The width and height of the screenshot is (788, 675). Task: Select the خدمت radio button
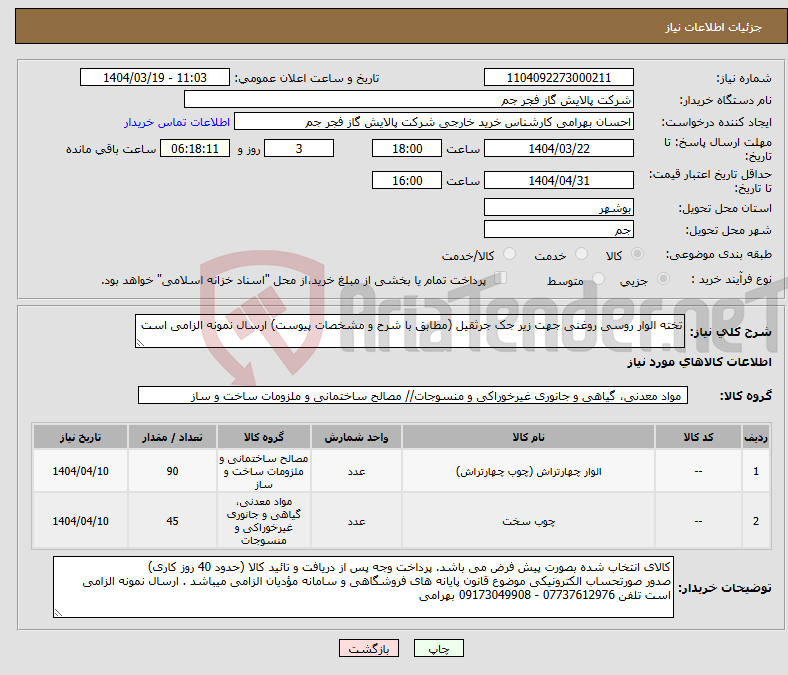(x=581, y=254)
